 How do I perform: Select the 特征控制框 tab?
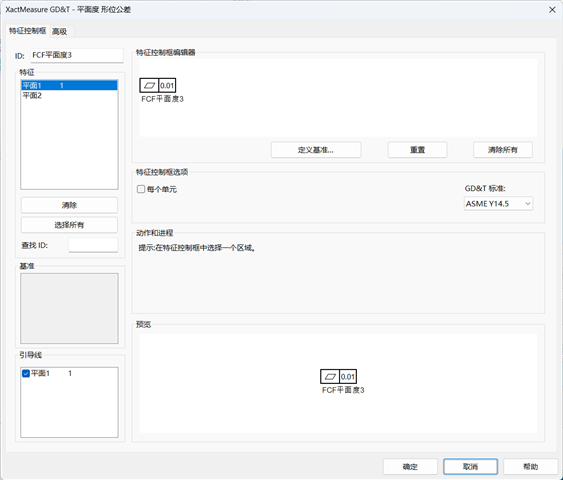coord(28,31)
